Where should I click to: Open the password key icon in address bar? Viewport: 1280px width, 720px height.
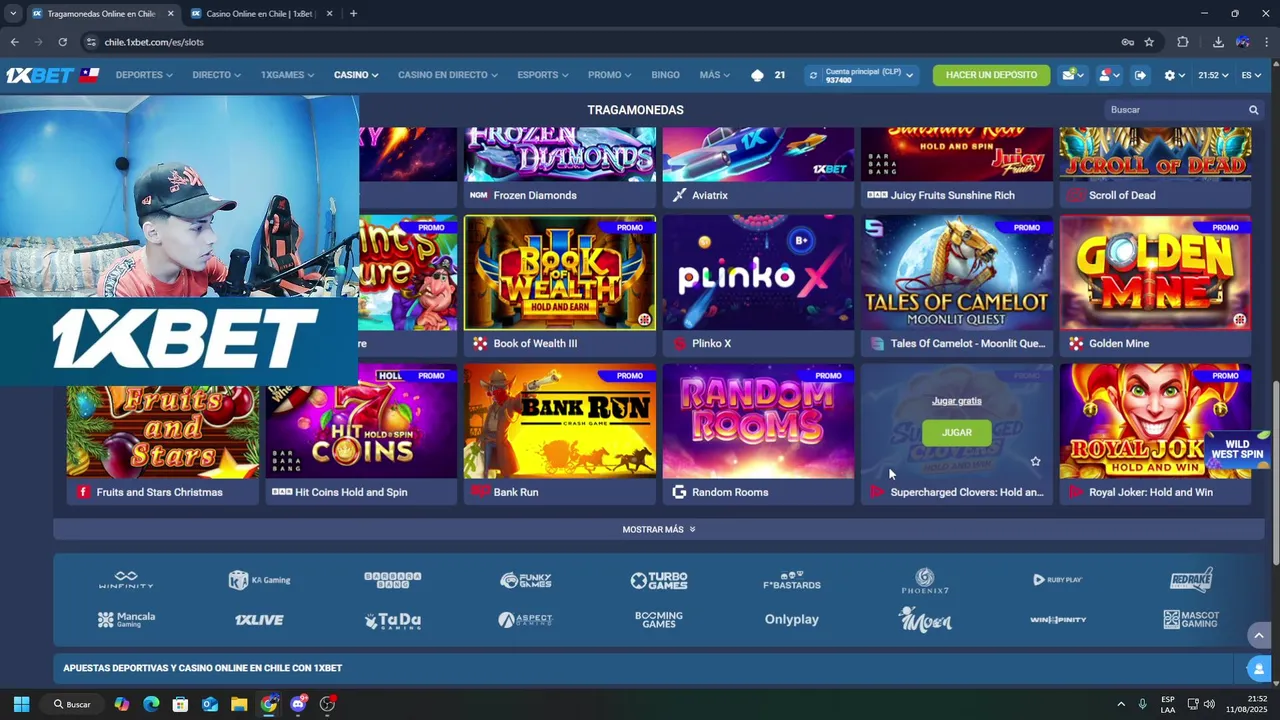coord(1127,42)
